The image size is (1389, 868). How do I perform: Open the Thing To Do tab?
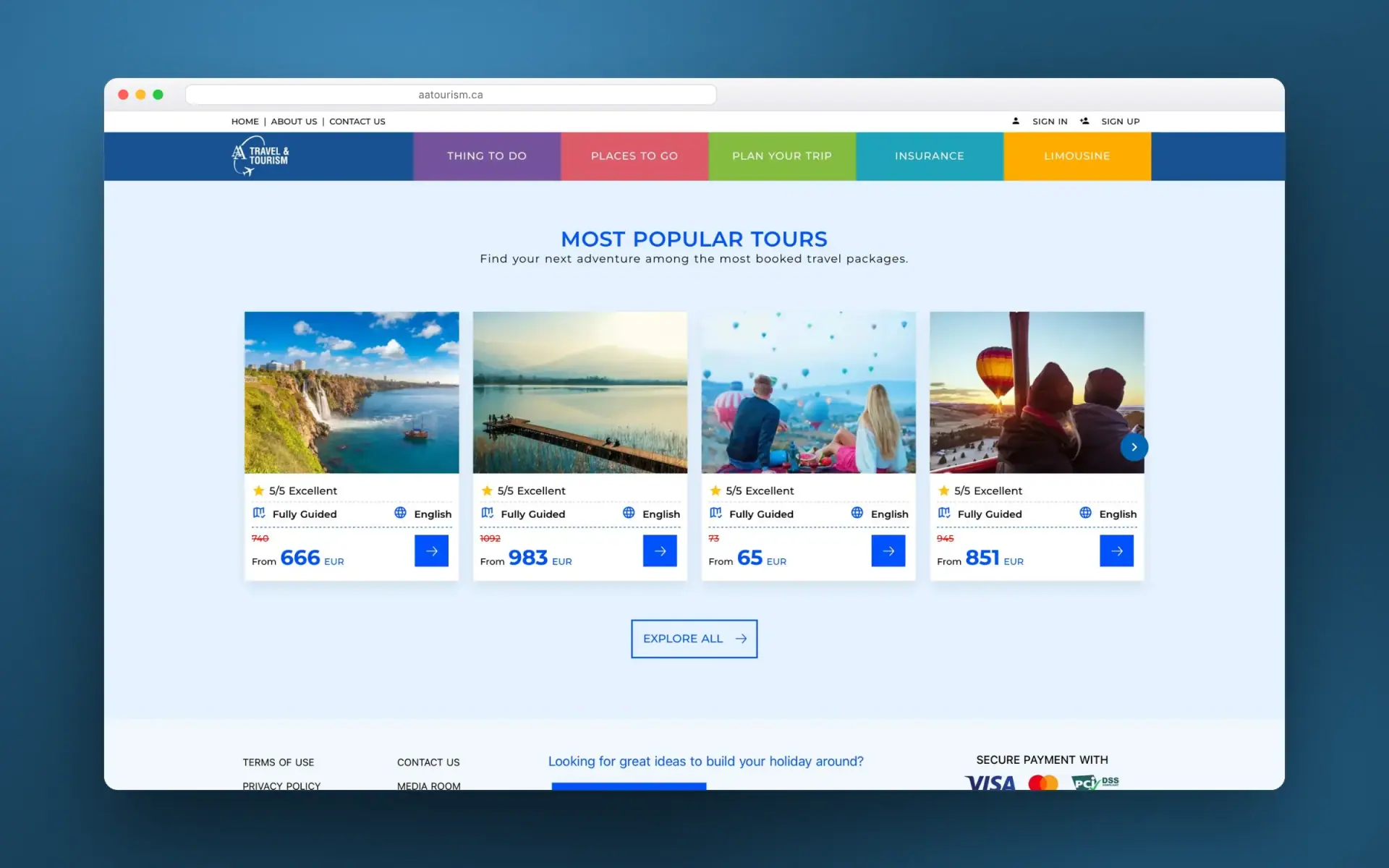(487, 156)
